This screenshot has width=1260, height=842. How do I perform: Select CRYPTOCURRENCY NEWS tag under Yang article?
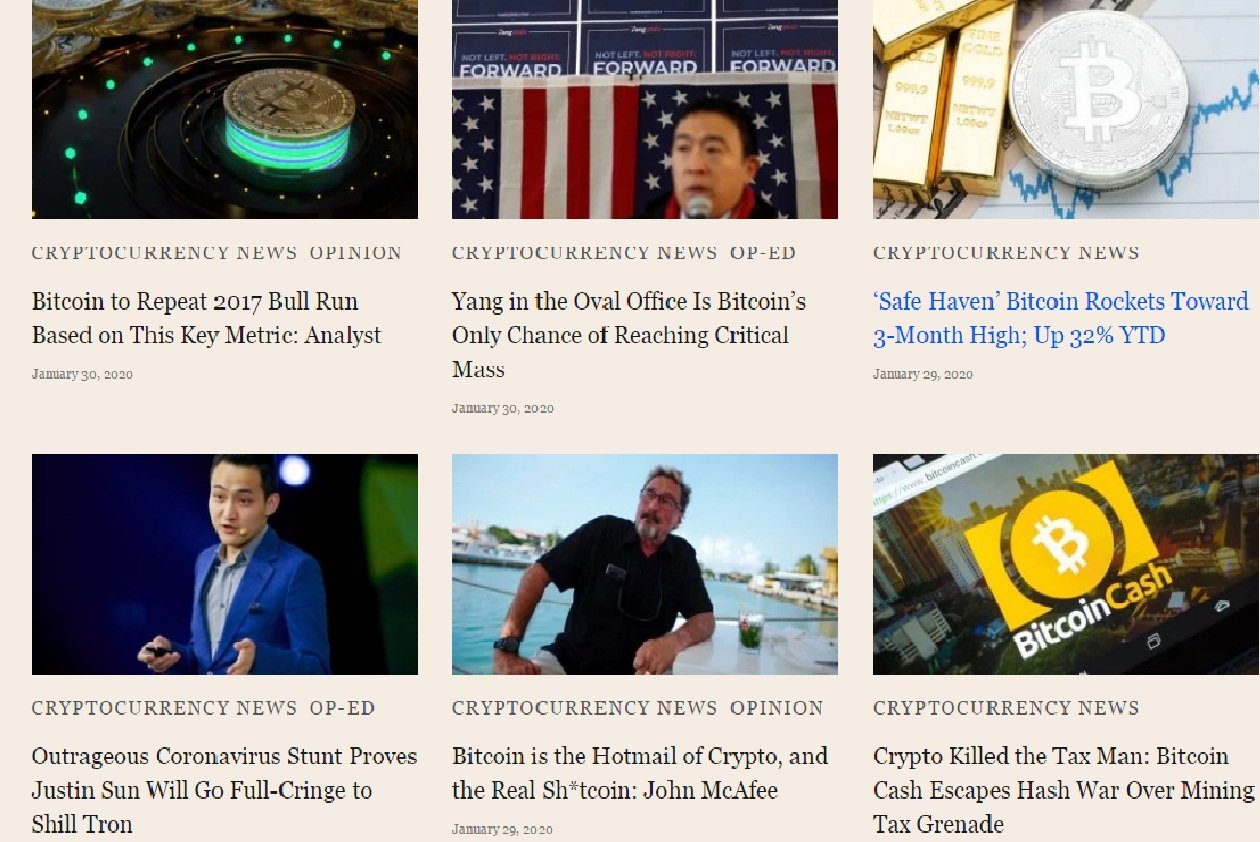[x=585, y=253]
